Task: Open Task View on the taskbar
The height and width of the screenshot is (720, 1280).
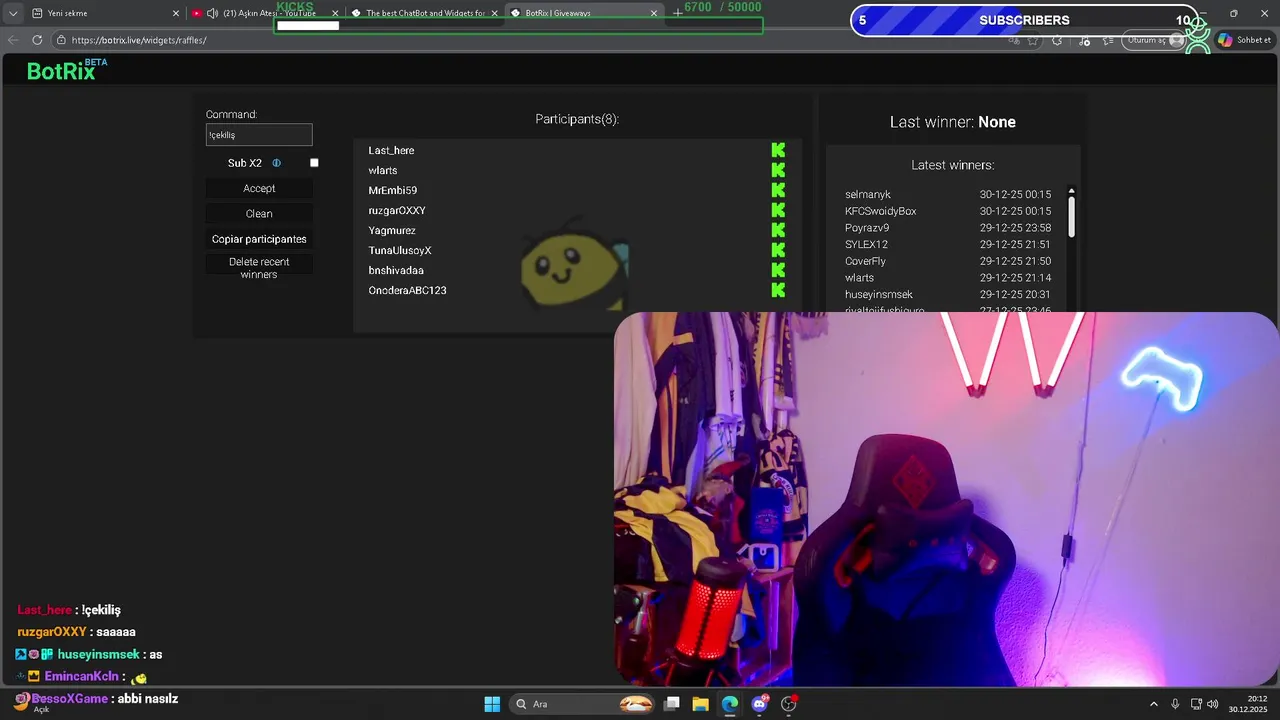Action: point(672,704)
